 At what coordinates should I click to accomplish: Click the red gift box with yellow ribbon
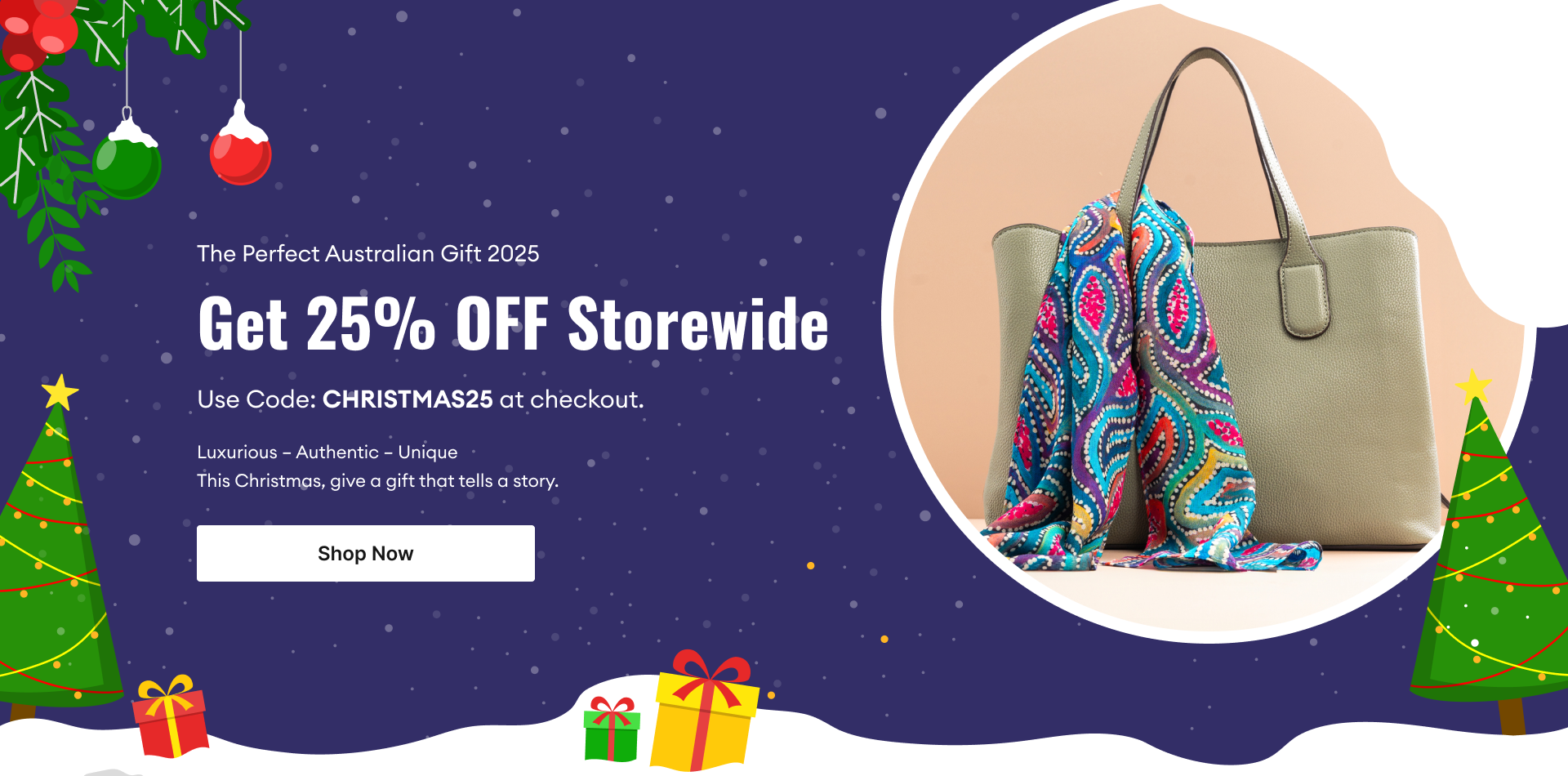point(170,716)
